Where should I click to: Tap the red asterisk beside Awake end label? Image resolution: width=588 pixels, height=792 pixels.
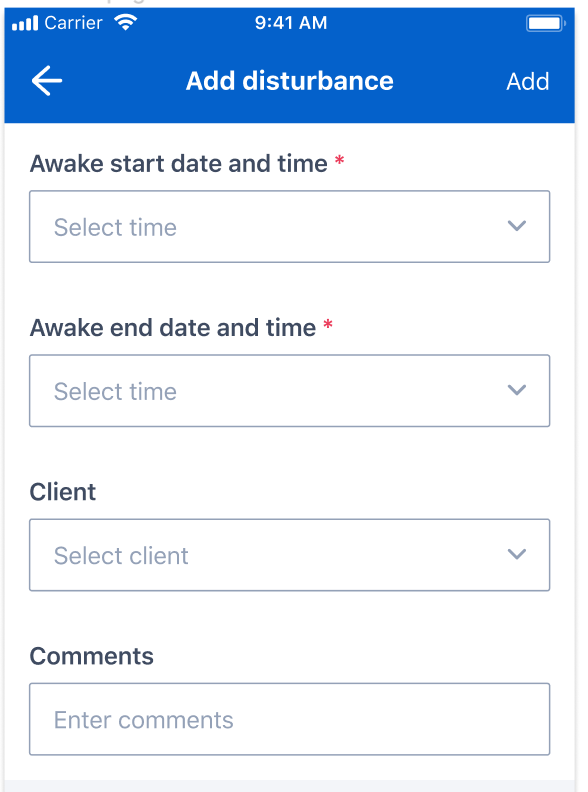coord(328,325)
